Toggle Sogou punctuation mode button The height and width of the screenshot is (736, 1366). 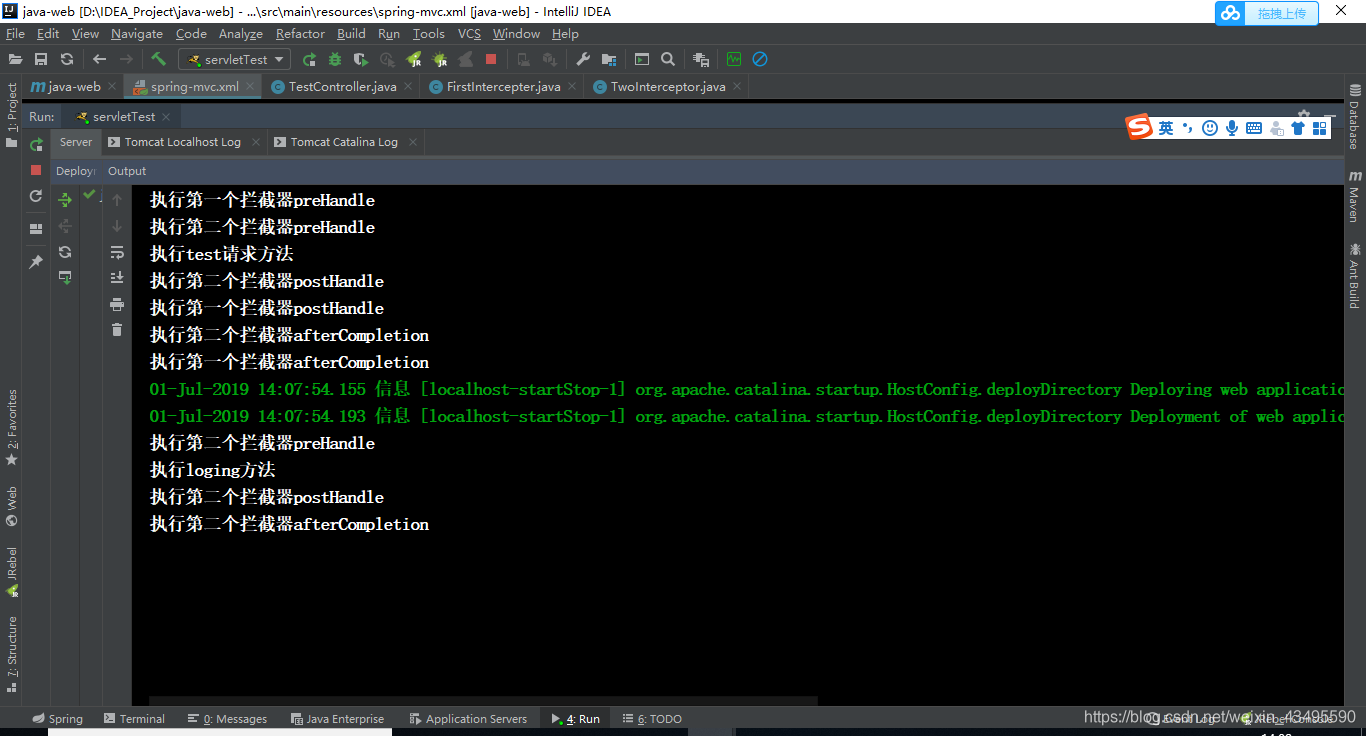[1188, 128]
